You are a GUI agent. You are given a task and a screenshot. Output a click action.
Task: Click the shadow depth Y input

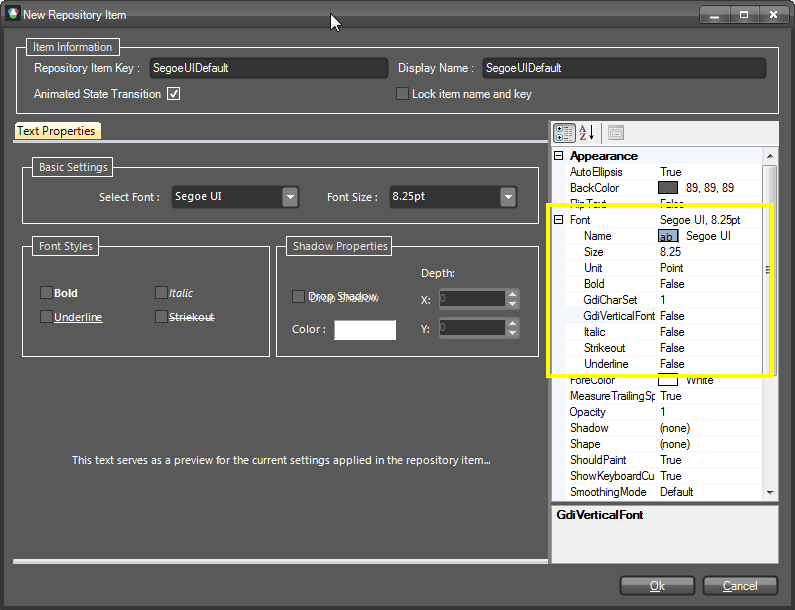473,328
